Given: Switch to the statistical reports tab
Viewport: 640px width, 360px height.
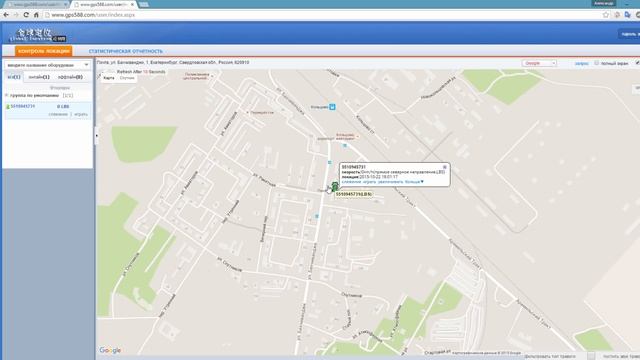Looking at the screenshot, I should tap(126, 51).
